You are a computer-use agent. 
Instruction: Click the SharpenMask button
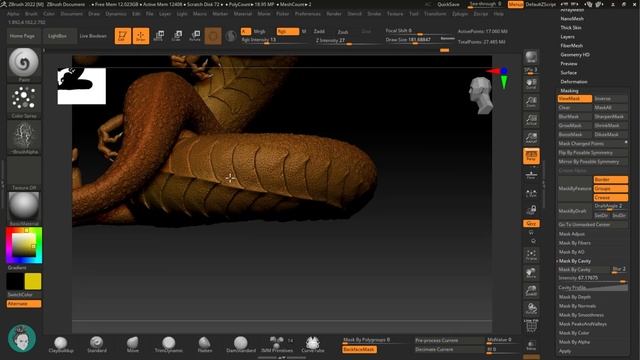coord(611,117)
